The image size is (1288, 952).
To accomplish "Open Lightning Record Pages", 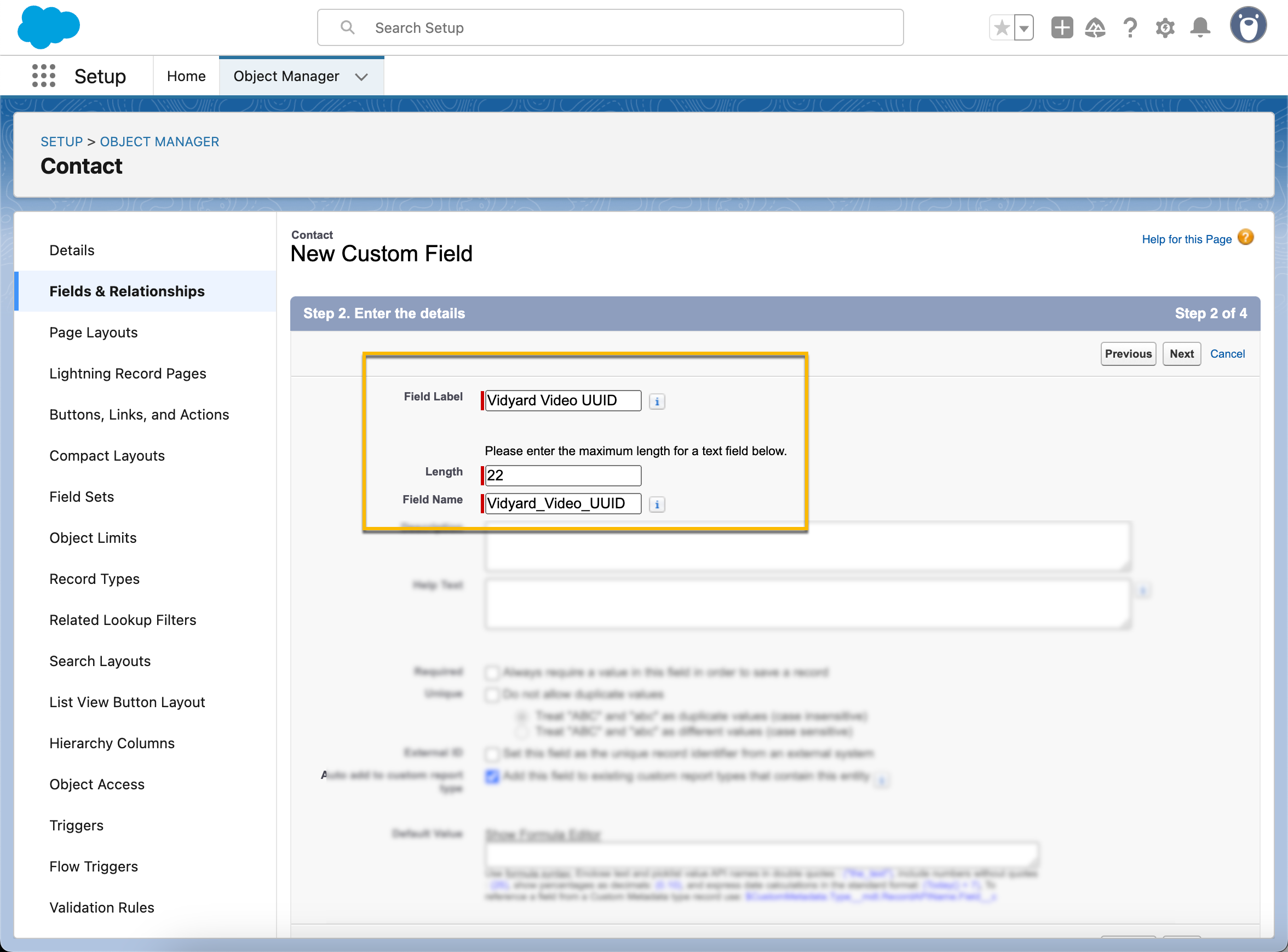I will pyautogui.click(x=145, y=374).
